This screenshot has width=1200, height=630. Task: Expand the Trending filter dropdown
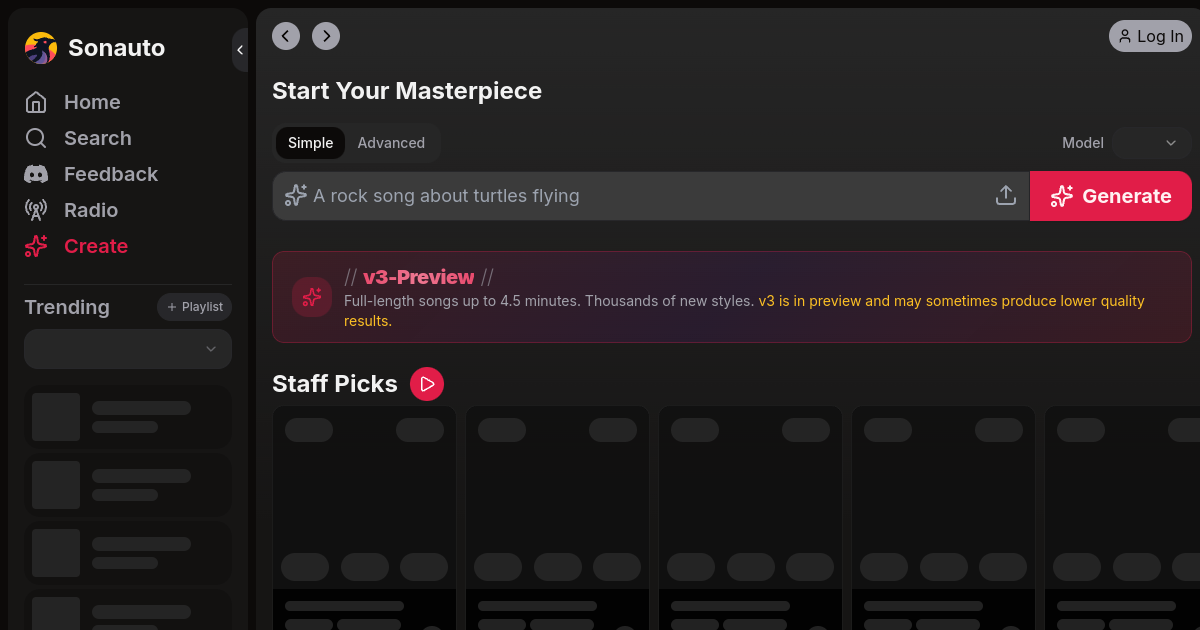click(x=128, y=349)
